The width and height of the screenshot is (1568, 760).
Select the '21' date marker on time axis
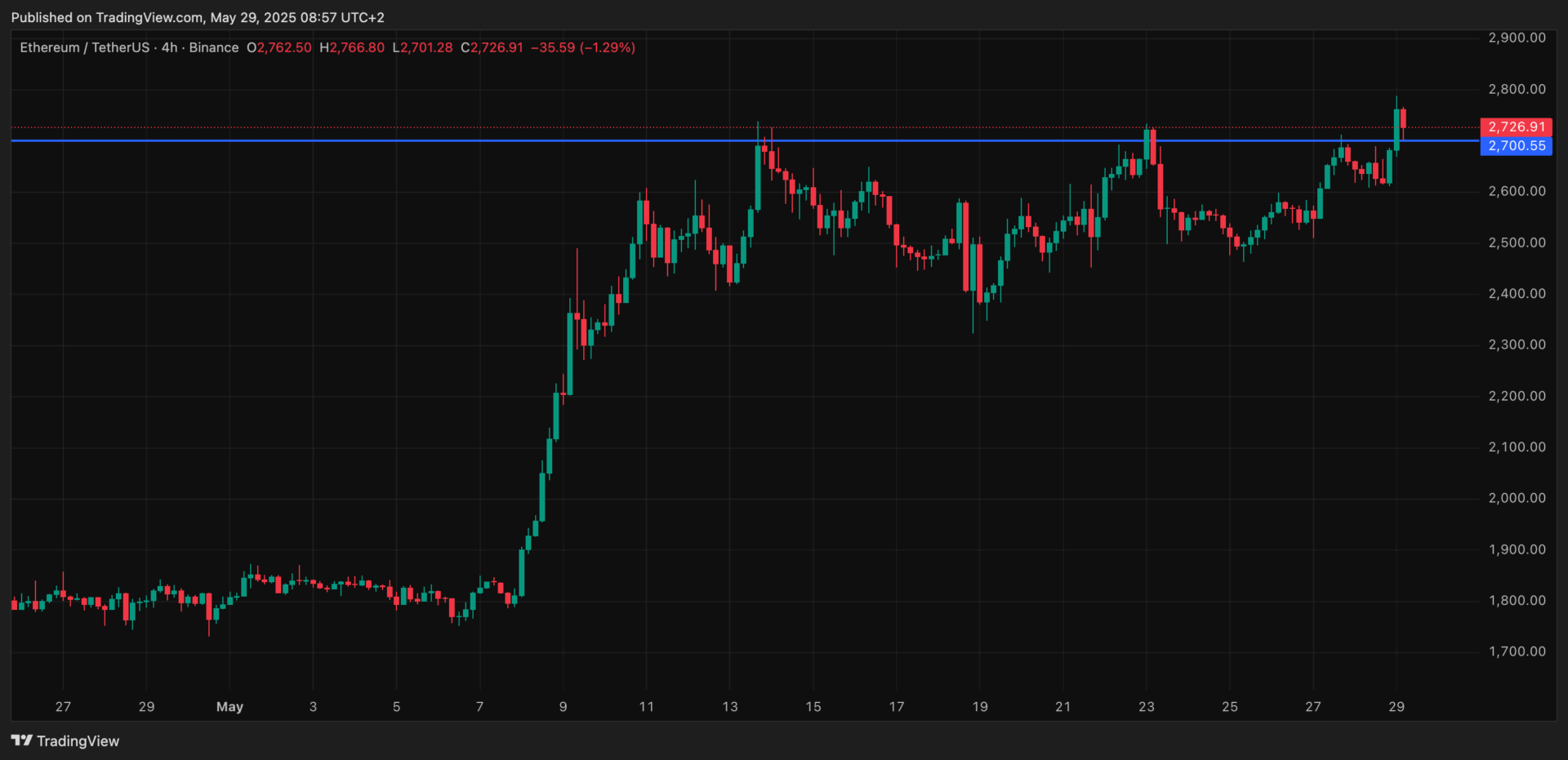pyautogui.click(x=1062, y=707)
